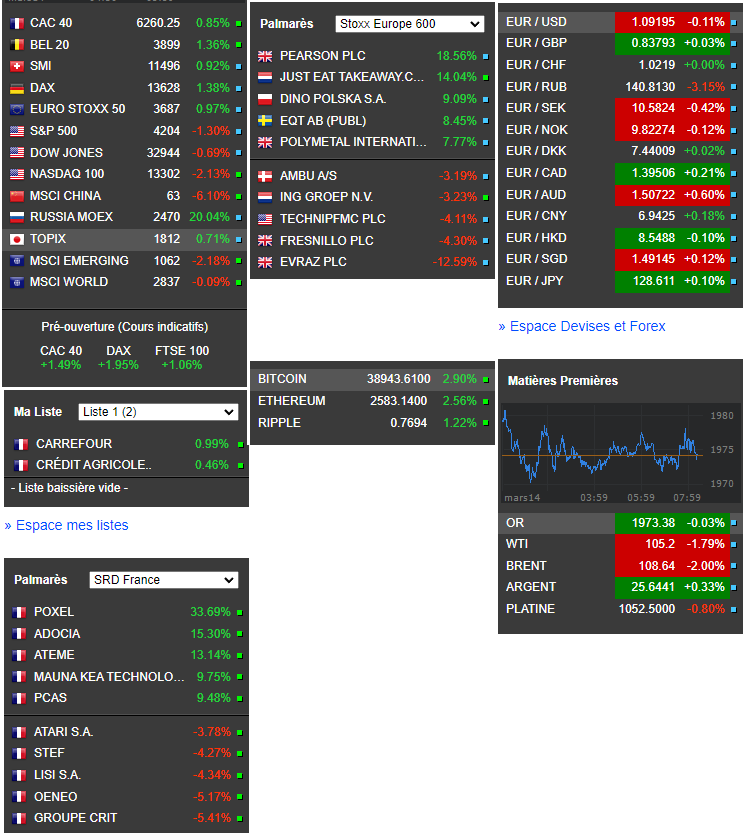This screenshot has width=747, height=838.
Task: Select the PCAS stock row
Action: tap(126, 698)
